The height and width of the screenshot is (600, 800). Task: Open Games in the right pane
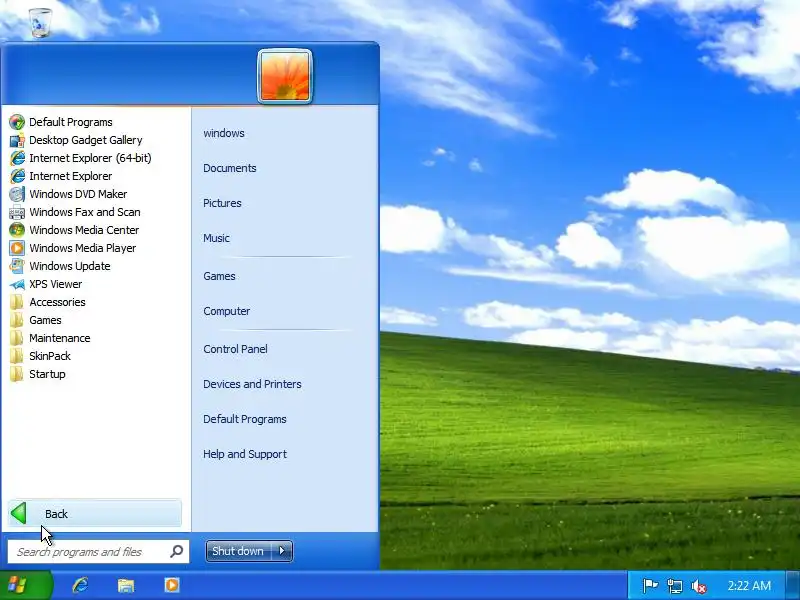tap(219, 276)
